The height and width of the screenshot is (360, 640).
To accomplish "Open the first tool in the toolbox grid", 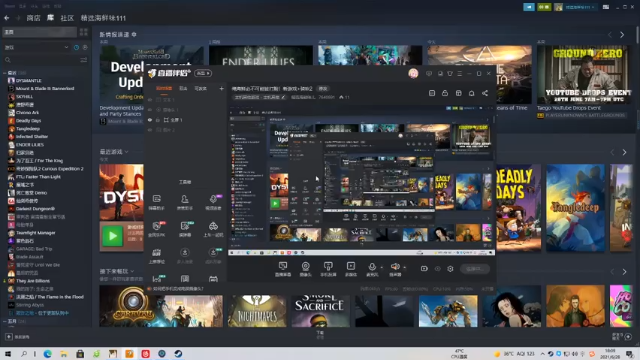I will 157,202.
